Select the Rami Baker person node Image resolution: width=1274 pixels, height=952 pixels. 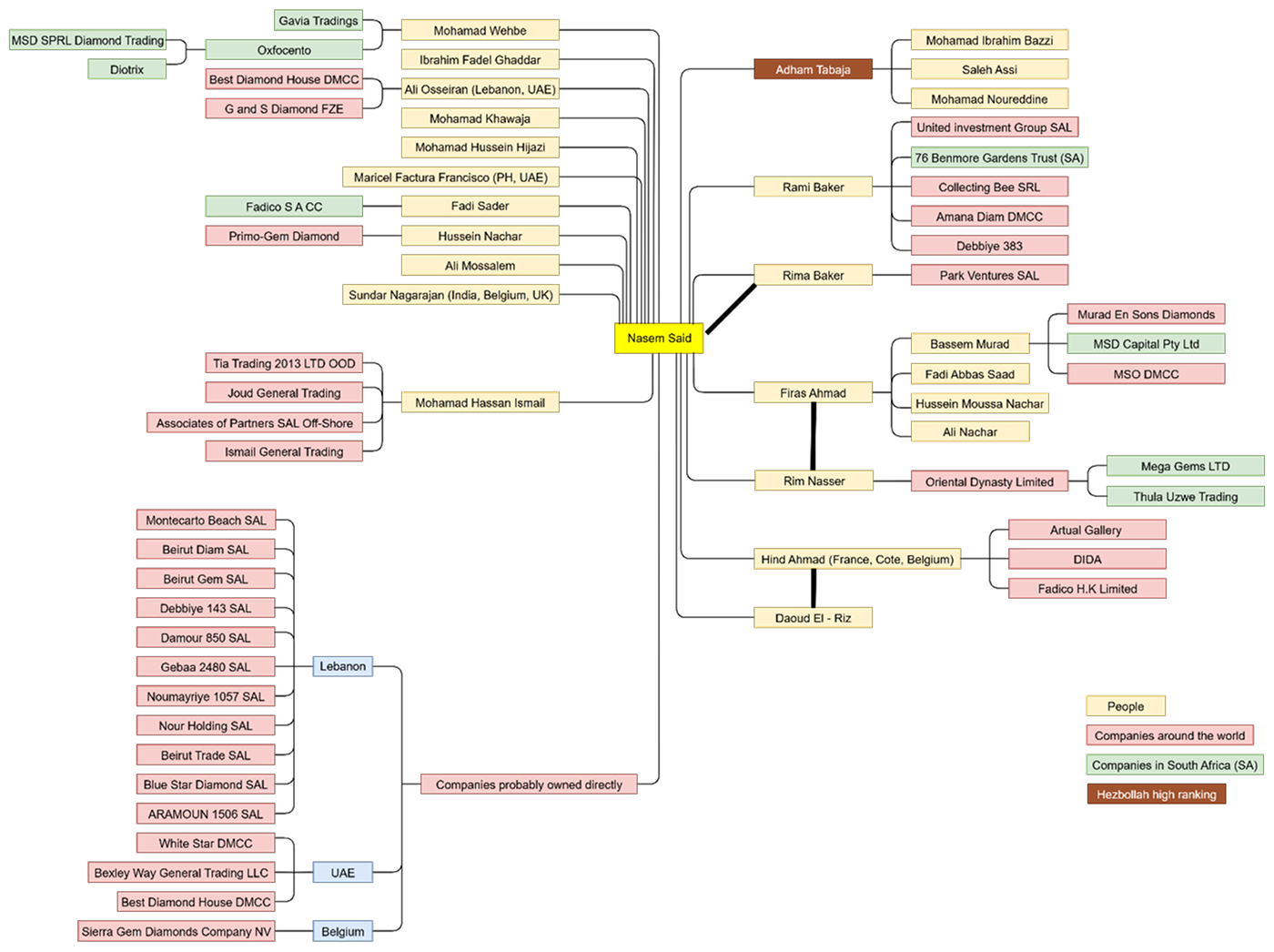point(813,187)
